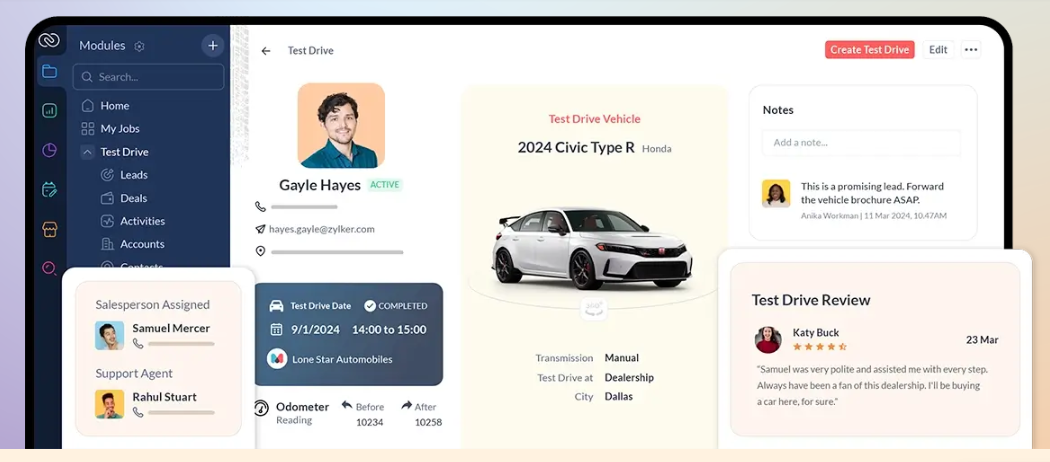Click Samuel Mercer avatar
The width and height of the screenshot is (1050, 462).
pos(109,335)
